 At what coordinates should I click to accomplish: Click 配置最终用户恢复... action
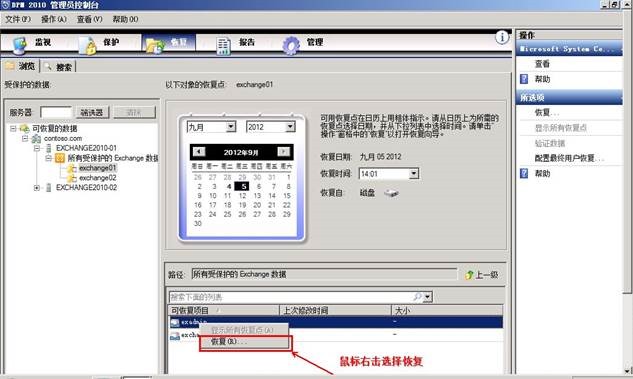(569, 158)
